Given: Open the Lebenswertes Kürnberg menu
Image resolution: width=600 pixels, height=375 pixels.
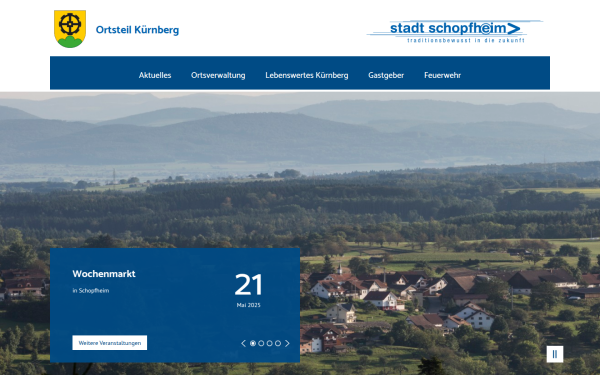Looking at the screenshot, I should point(307,75).
